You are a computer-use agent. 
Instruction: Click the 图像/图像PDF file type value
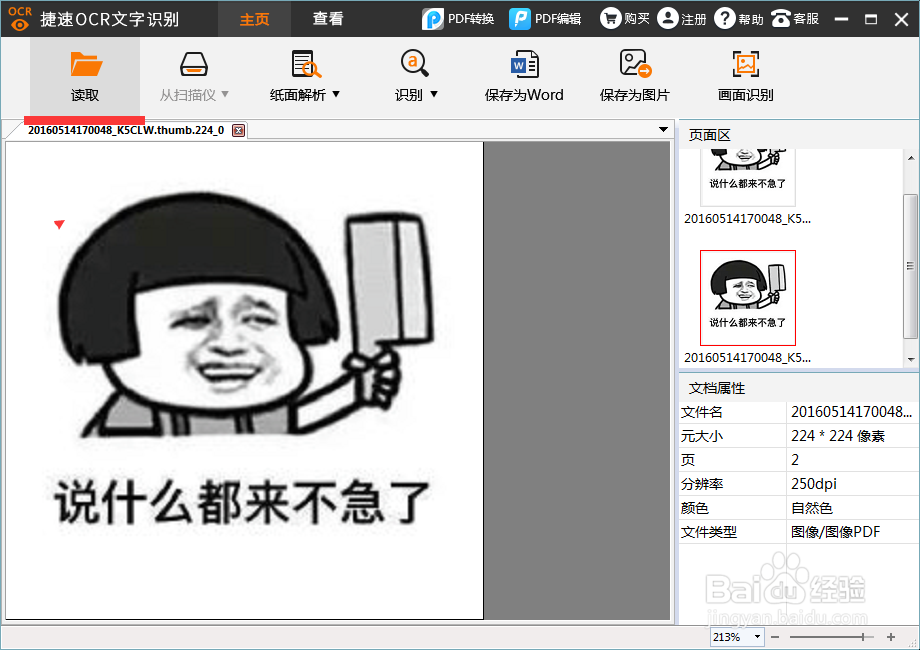pos(835,531)
